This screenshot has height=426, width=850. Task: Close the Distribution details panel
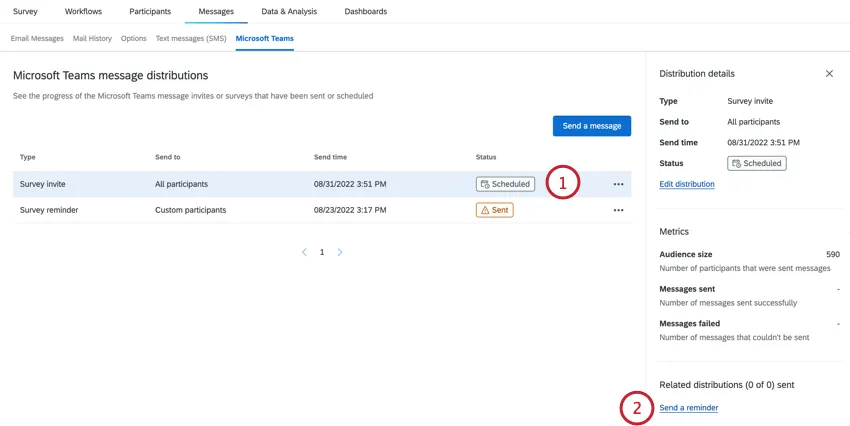829,74
